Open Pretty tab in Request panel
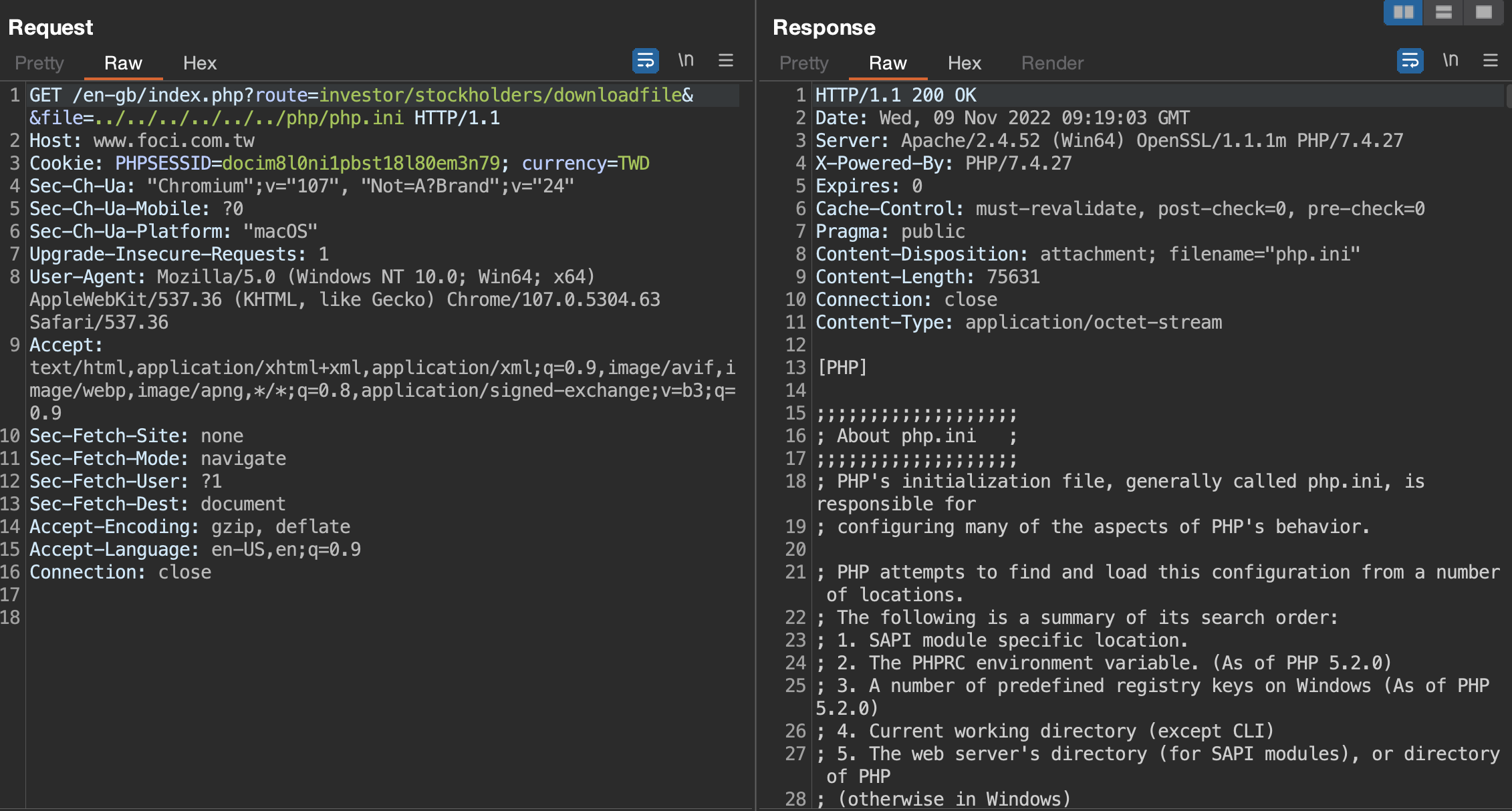Viewport: 1512px width, 811px height. (x=39, y=63)
